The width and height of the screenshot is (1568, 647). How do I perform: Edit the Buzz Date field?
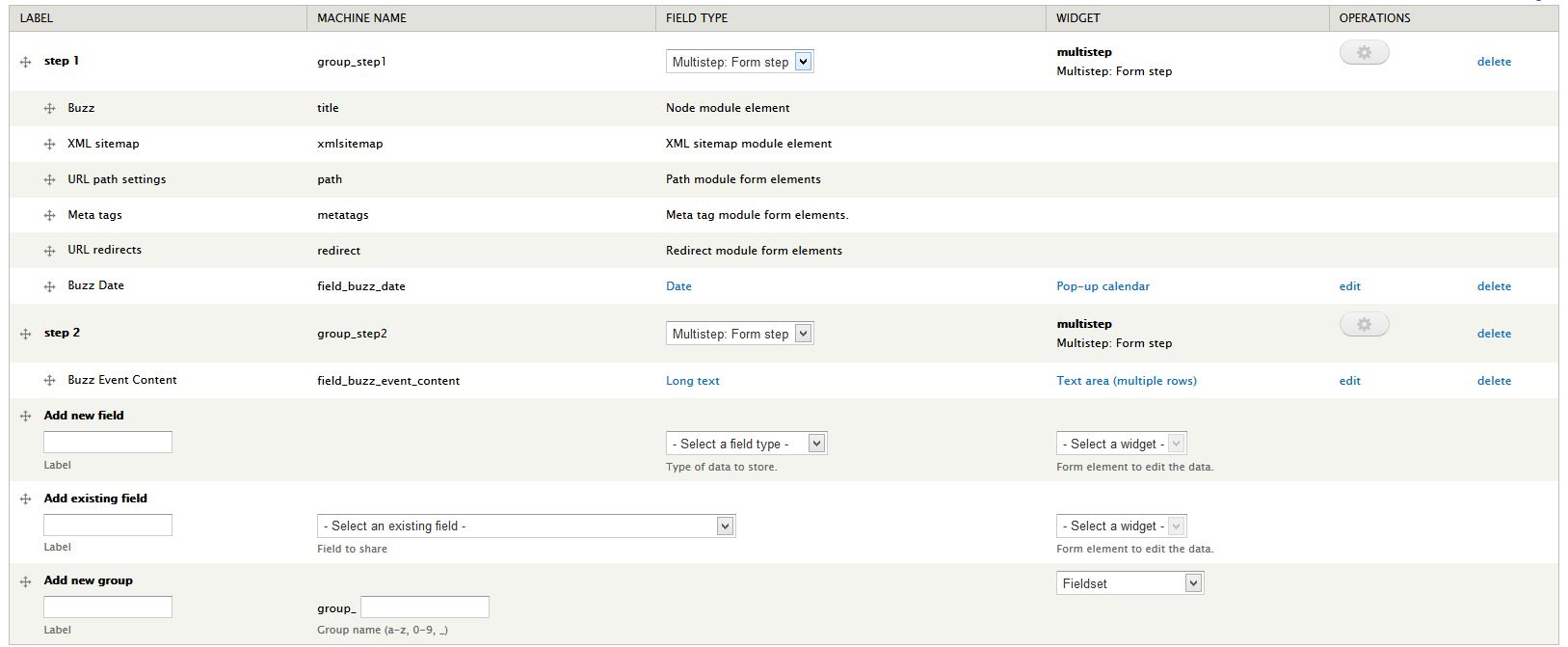click(x=1349, y=286)
